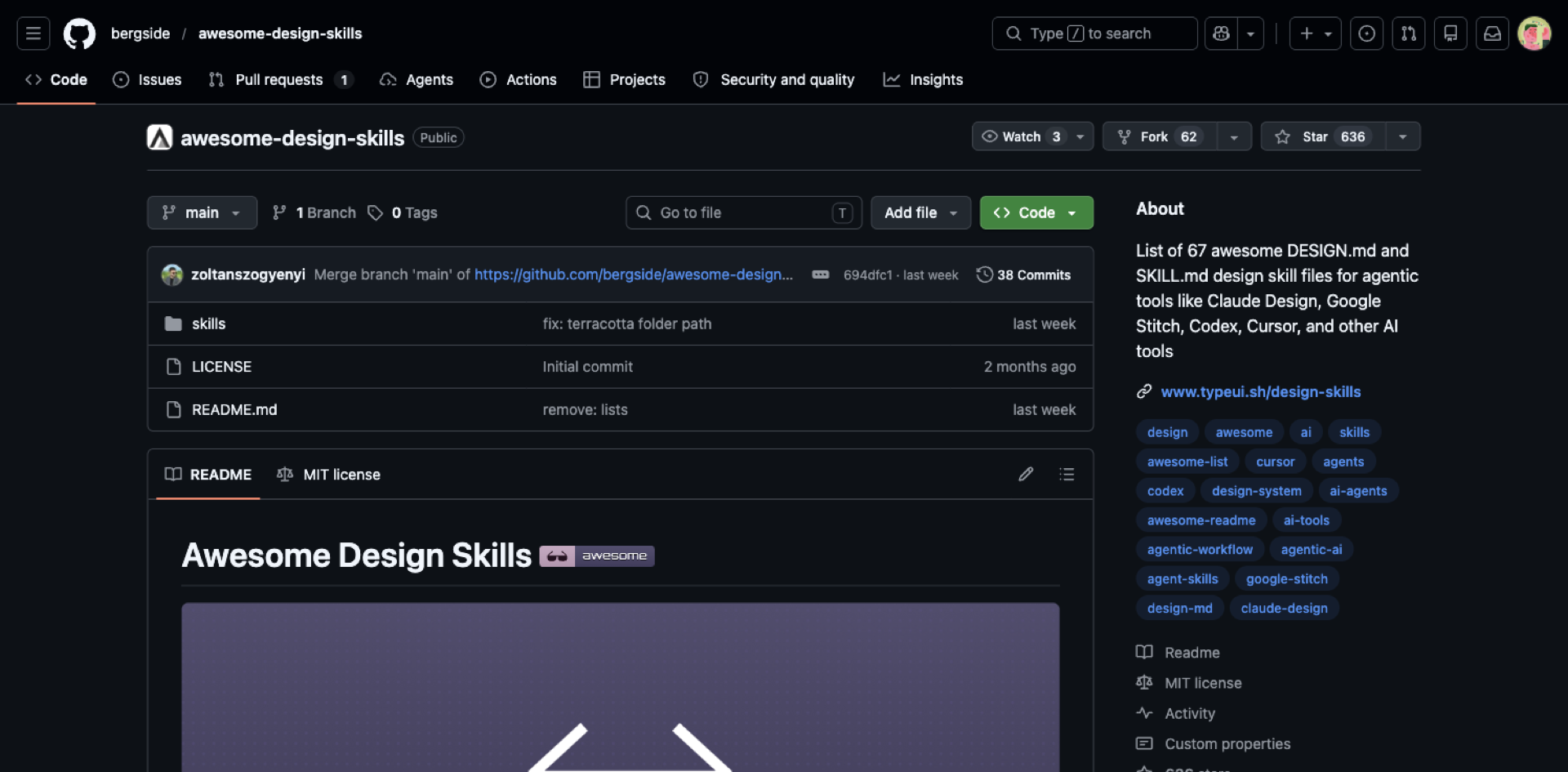Click the bergside organization avatar next to repo name

click(159, 137)
